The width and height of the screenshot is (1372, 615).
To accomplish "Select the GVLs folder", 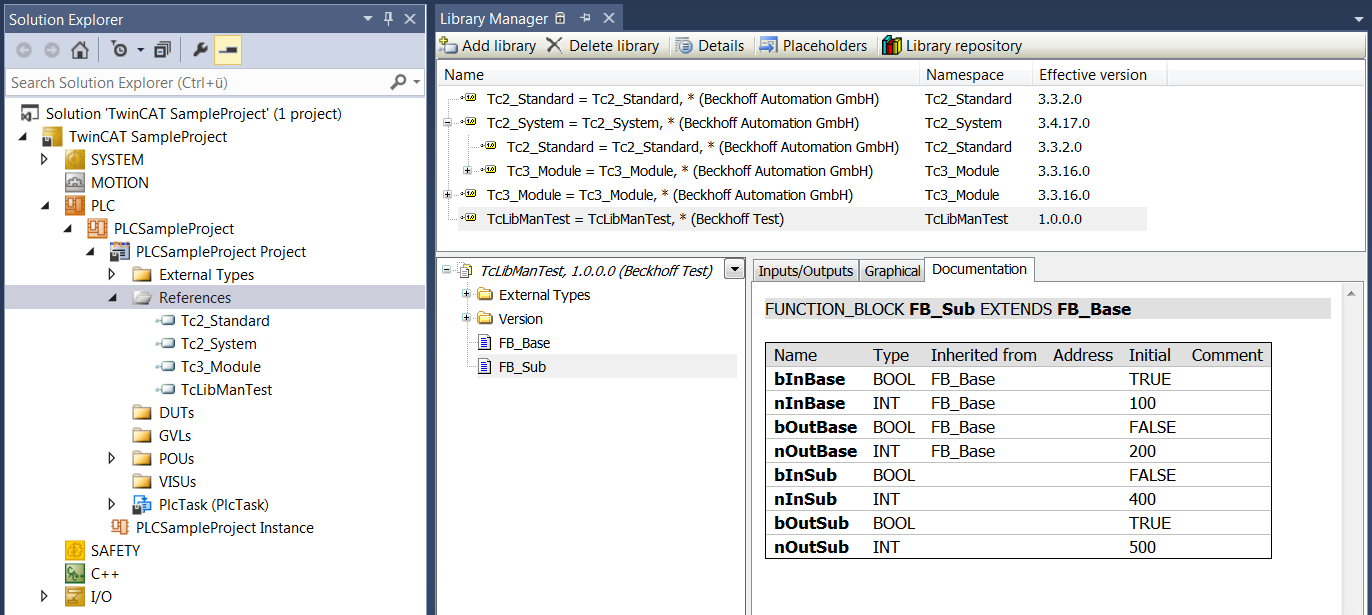I will click(x=174, y=436).
